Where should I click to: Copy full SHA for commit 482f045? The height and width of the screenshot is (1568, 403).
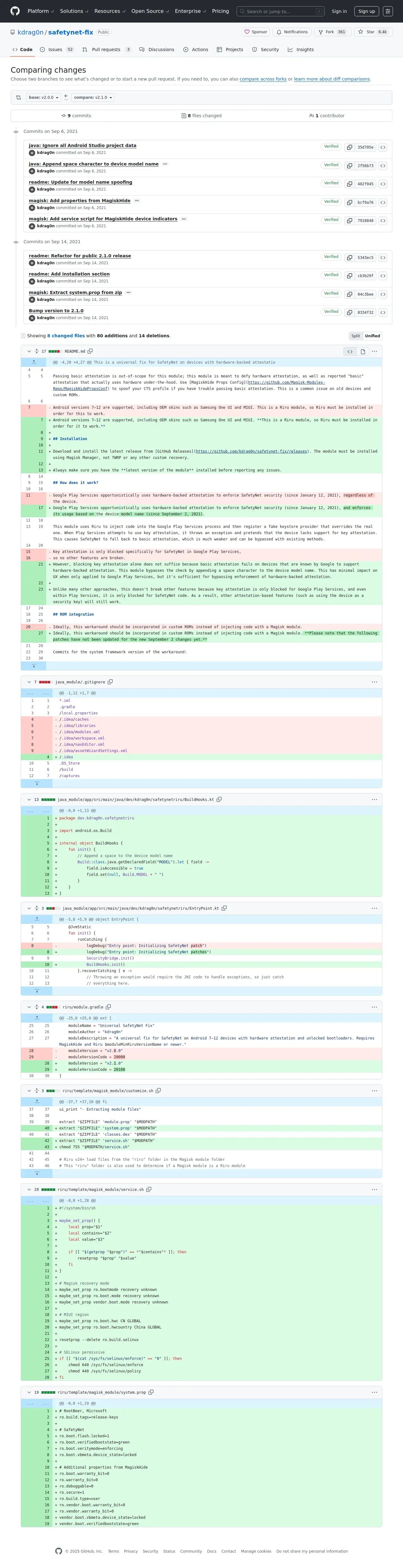349,184
